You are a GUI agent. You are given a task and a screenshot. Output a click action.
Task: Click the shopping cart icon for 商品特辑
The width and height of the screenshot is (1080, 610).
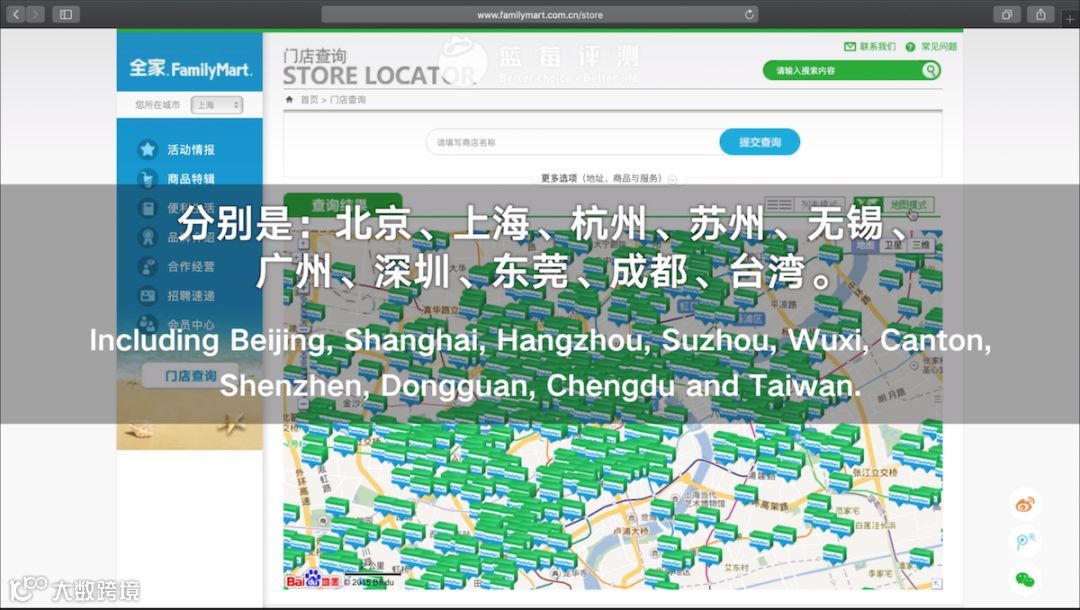click(x=147, y=178)
